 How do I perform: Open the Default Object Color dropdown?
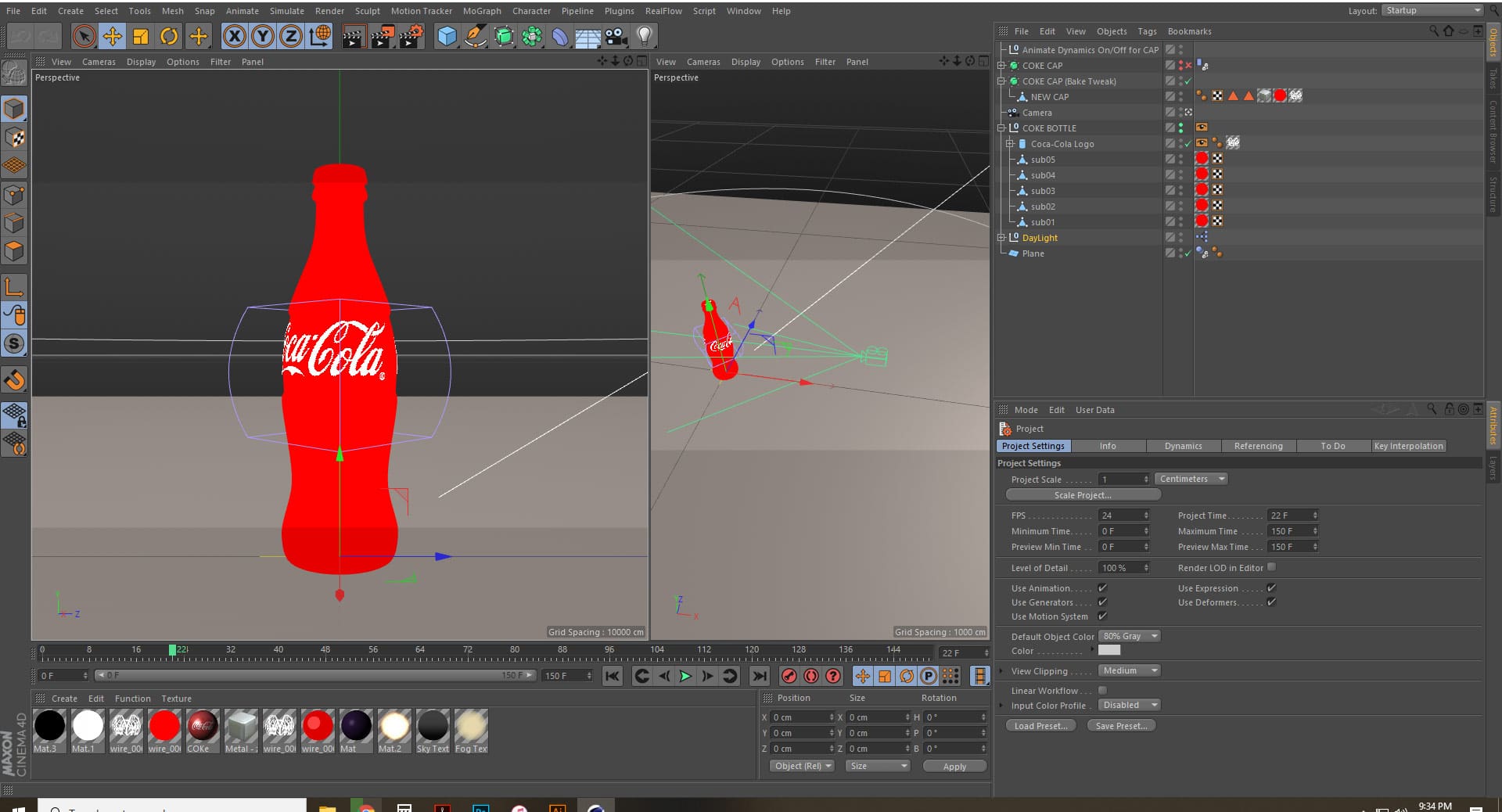coord(1130,636)
